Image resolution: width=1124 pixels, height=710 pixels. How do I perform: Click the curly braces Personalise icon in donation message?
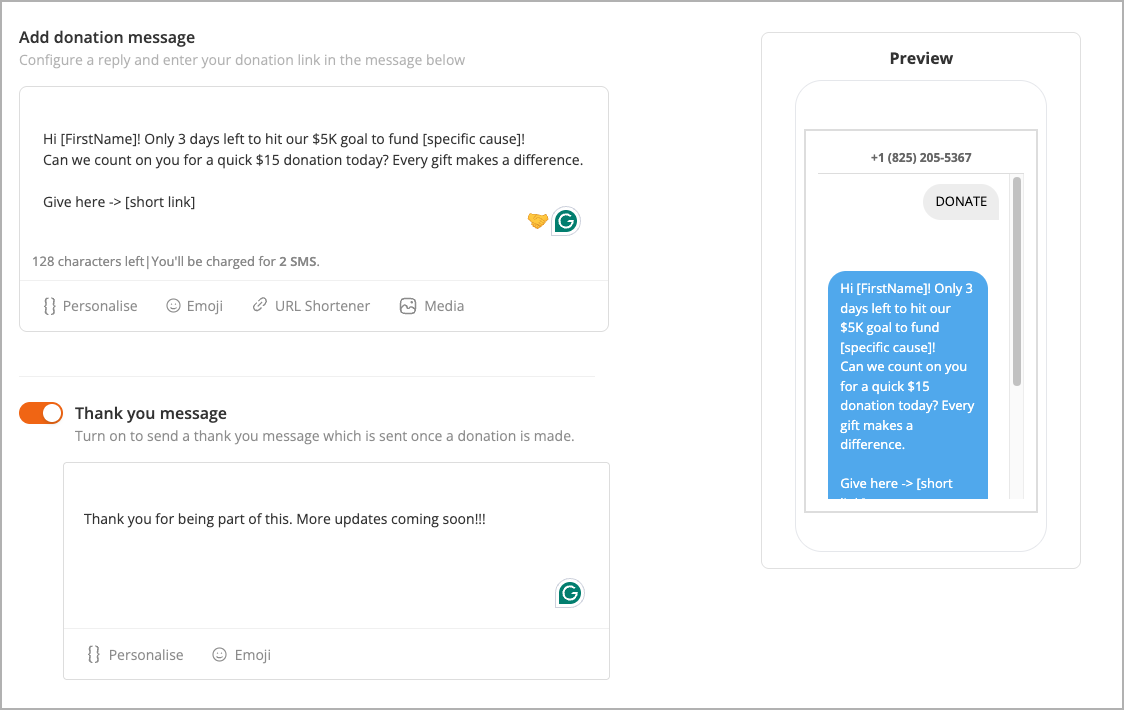point(49,306)
